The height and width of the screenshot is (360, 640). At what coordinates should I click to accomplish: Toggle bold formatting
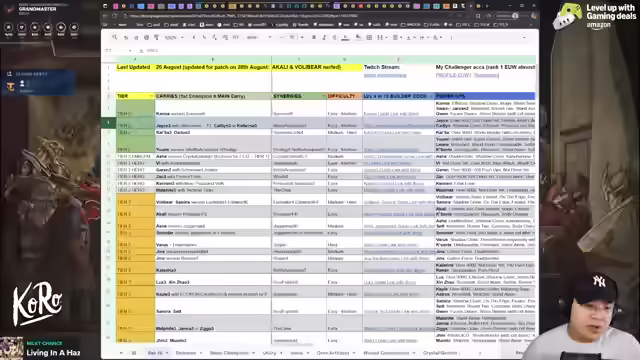coord(314,37)
